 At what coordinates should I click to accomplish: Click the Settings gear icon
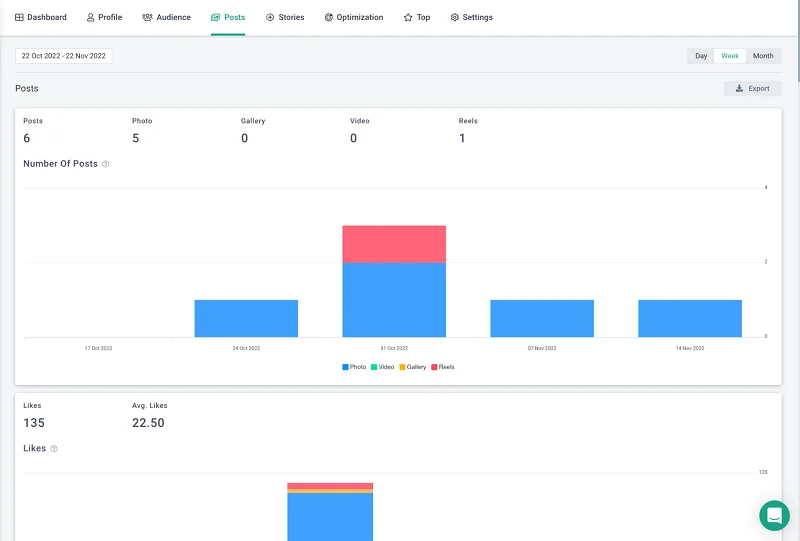click(x=455, y=18)
